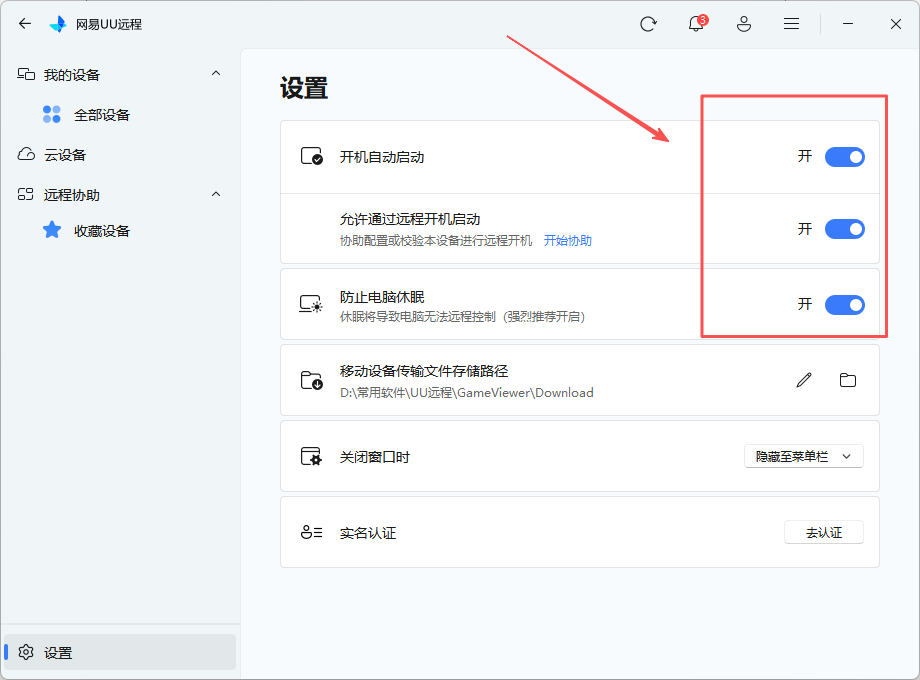The width and height of the screenshot is (920, 680).
Task: Click the 关闭窗口时 window gear icon
Action: point(311,456)
